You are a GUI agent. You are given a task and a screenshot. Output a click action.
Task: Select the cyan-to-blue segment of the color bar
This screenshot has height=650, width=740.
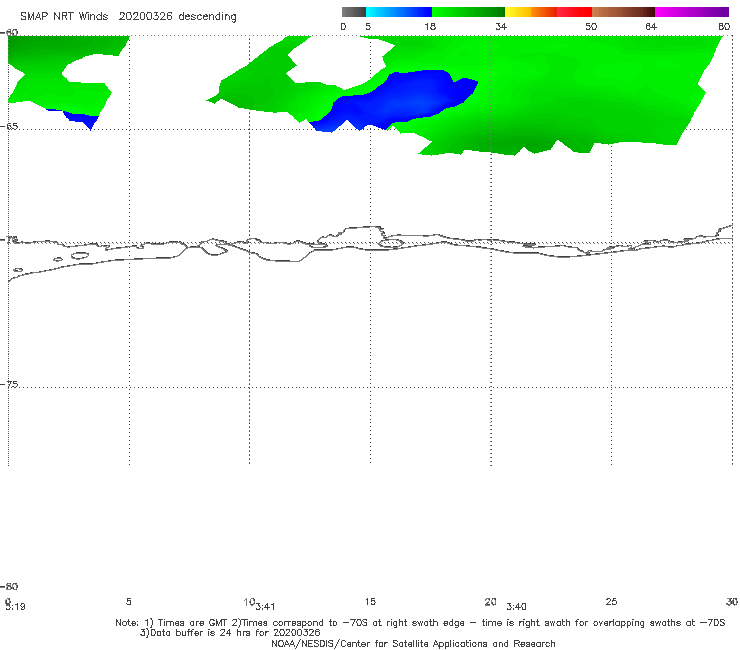click(x=399, y=12)
